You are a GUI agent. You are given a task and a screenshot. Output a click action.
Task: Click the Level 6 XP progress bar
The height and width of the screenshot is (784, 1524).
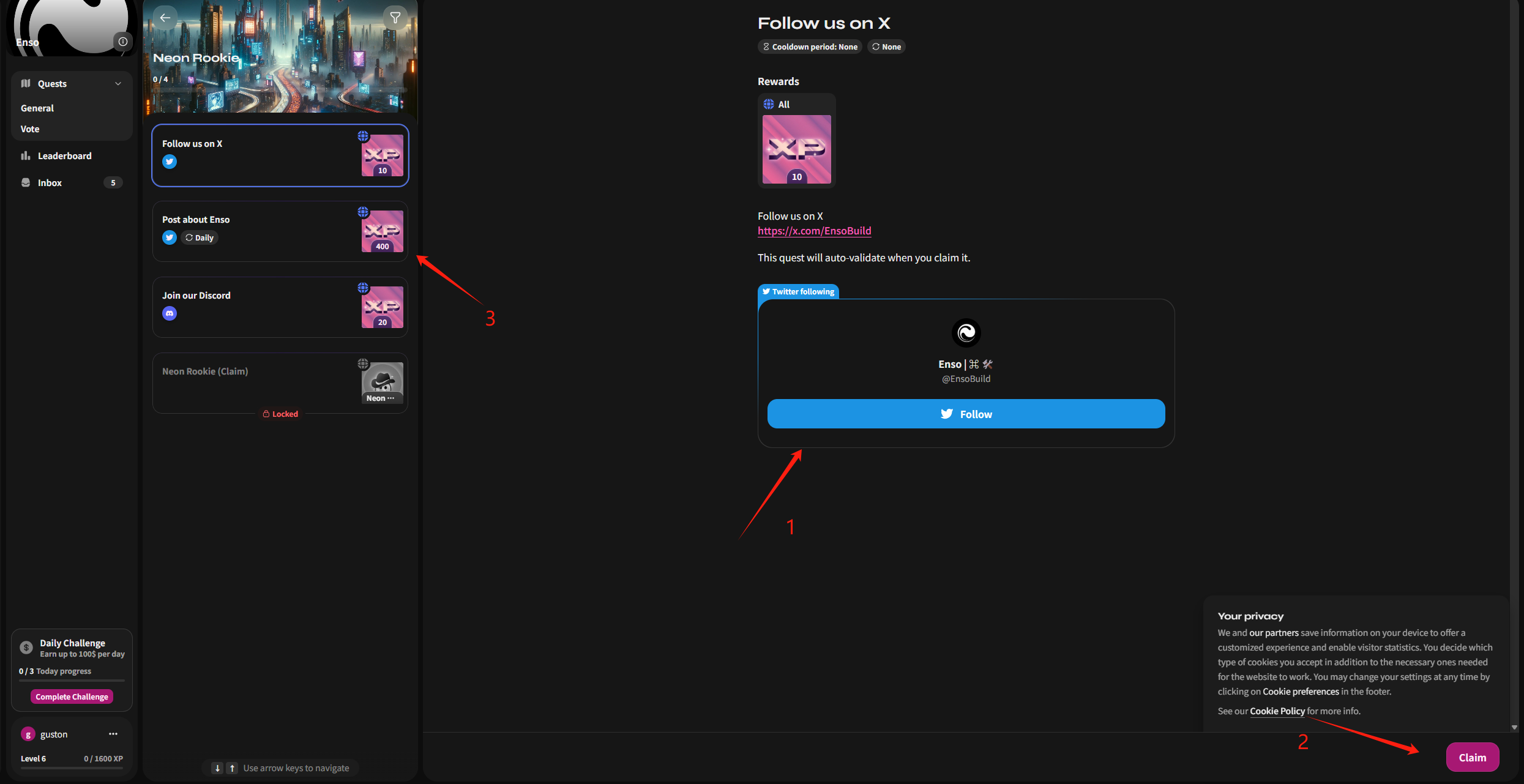pyautogui.click(x=72, y=767)
